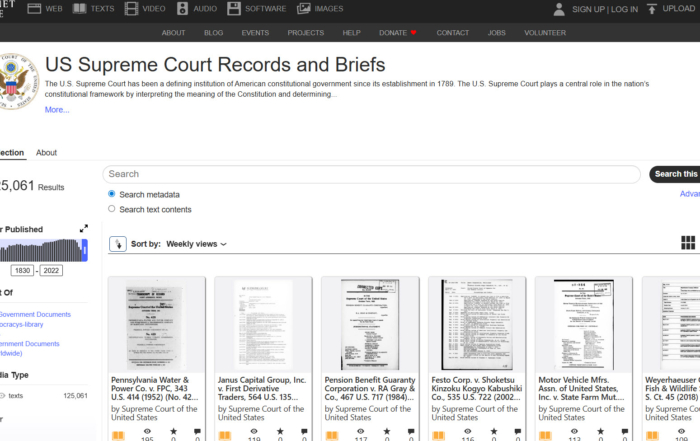Click the Upload arrow icon
The width and height of the screenshot is (700, 441).
point(652,9)
